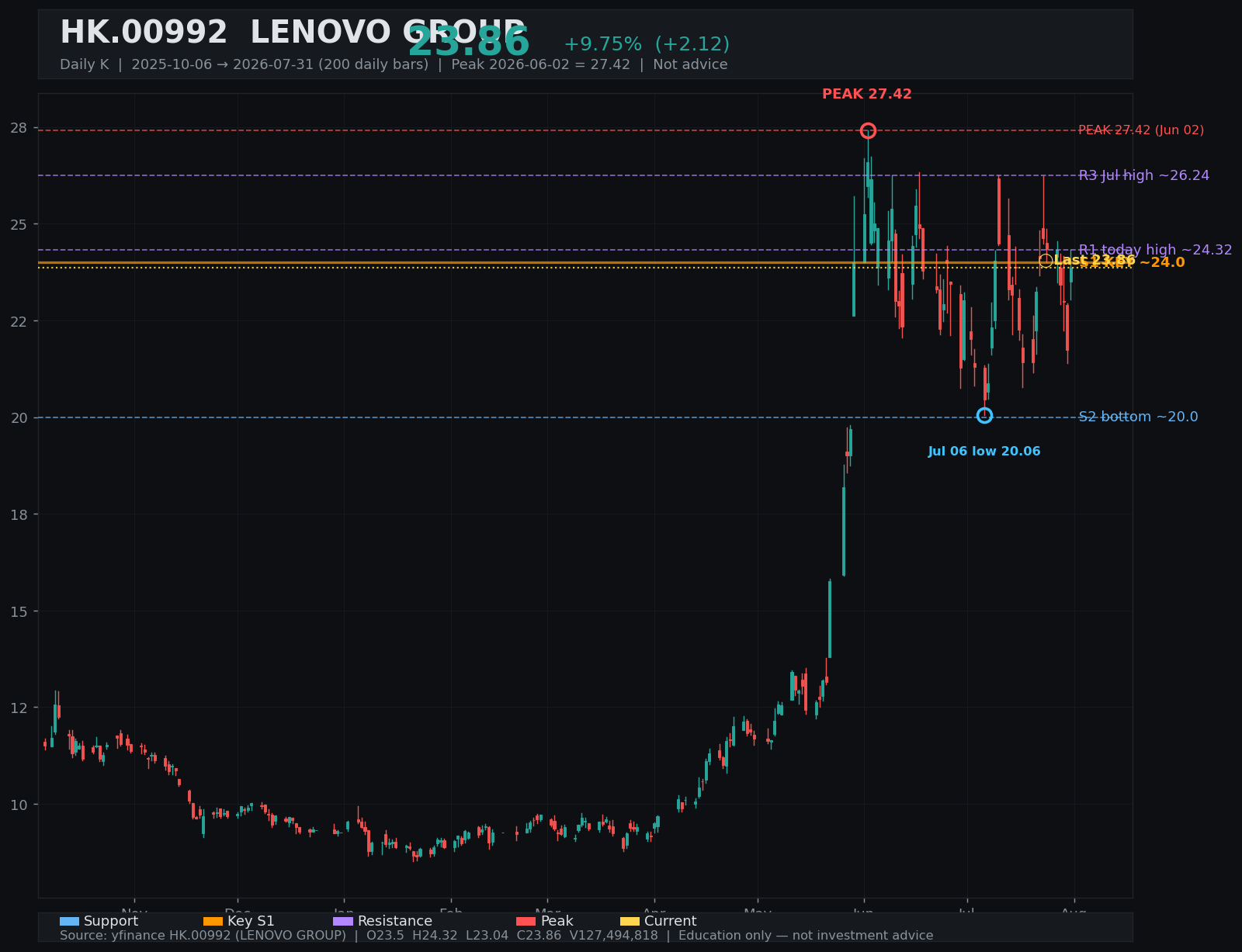Click the "R3 Jul high ~26.24" label
The height and width of the screenshot is (952, 1242).
pyautogui.click(x=1144, y=175)
